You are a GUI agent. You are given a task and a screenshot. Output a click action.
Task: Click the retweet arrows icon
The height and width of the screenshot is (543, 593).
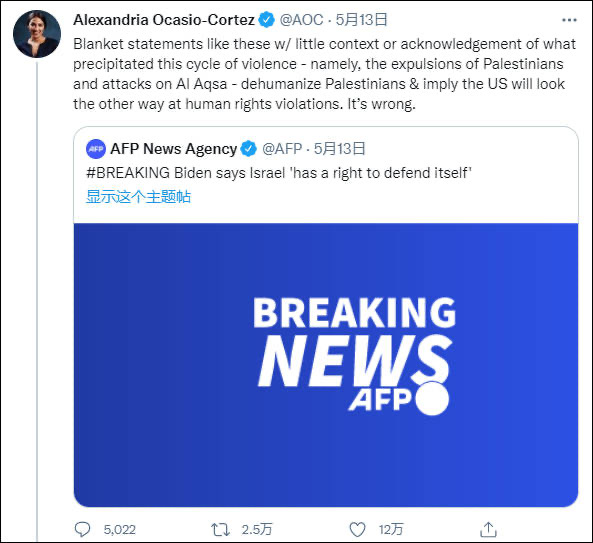point(220,529)
